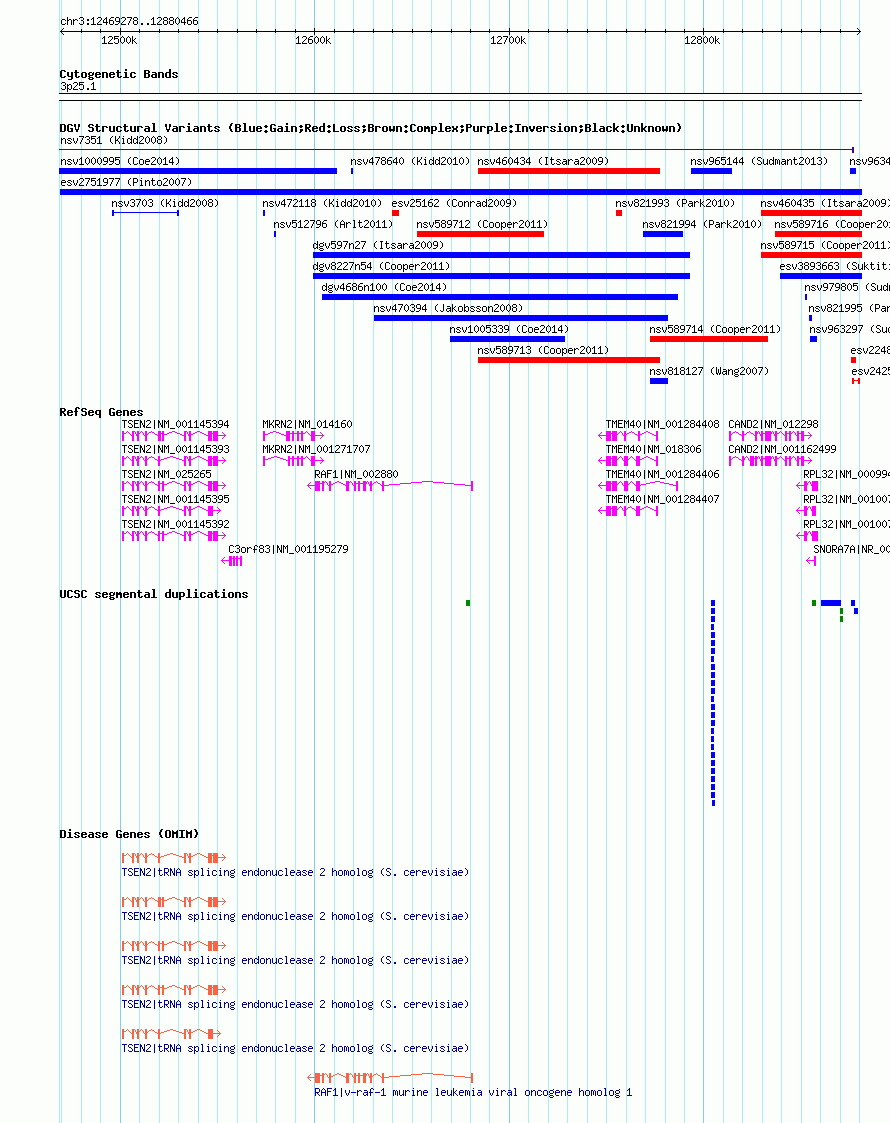This screenshot has width=890, height=1123.
Task: Open variant nsv965144 (Sudmant2013) label
Action: pos(759,161)
